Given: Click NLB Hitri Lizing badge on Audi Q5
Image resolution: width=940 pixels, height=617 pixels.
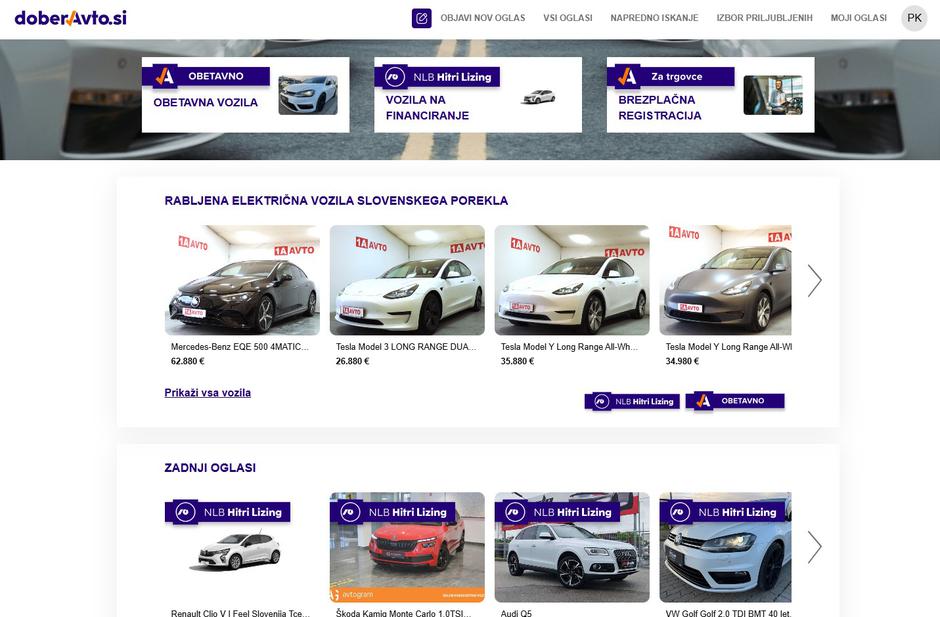Looking at the screenshot, I should [559, 512].
